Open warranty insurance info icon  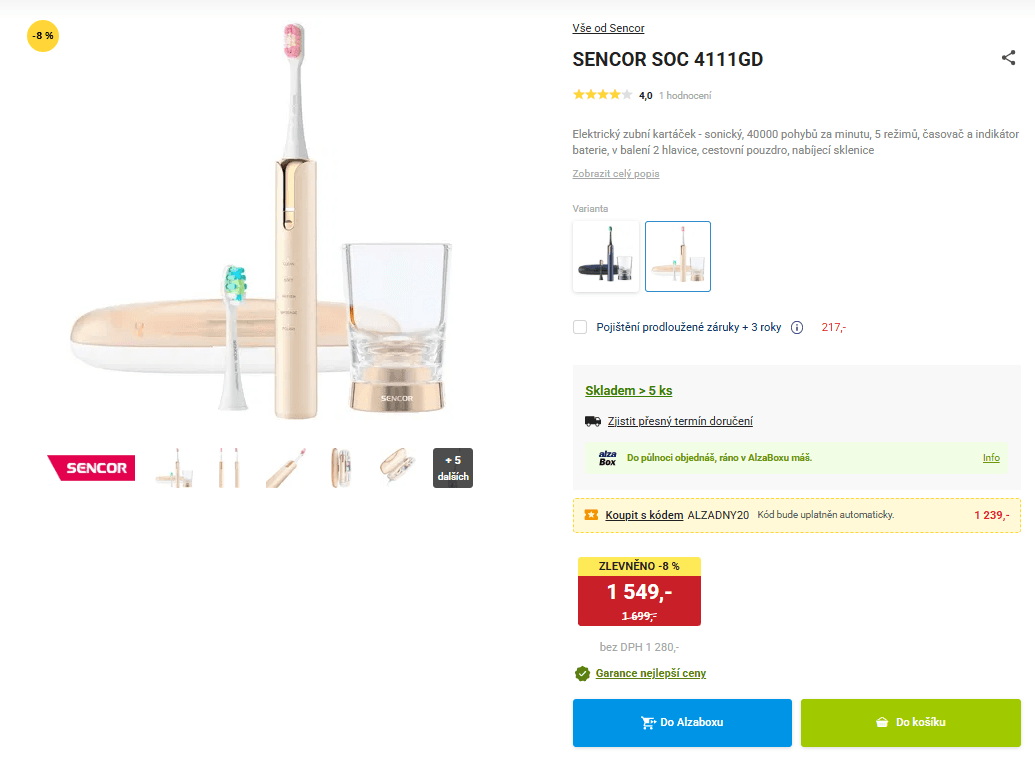click(x=797, y=327)
